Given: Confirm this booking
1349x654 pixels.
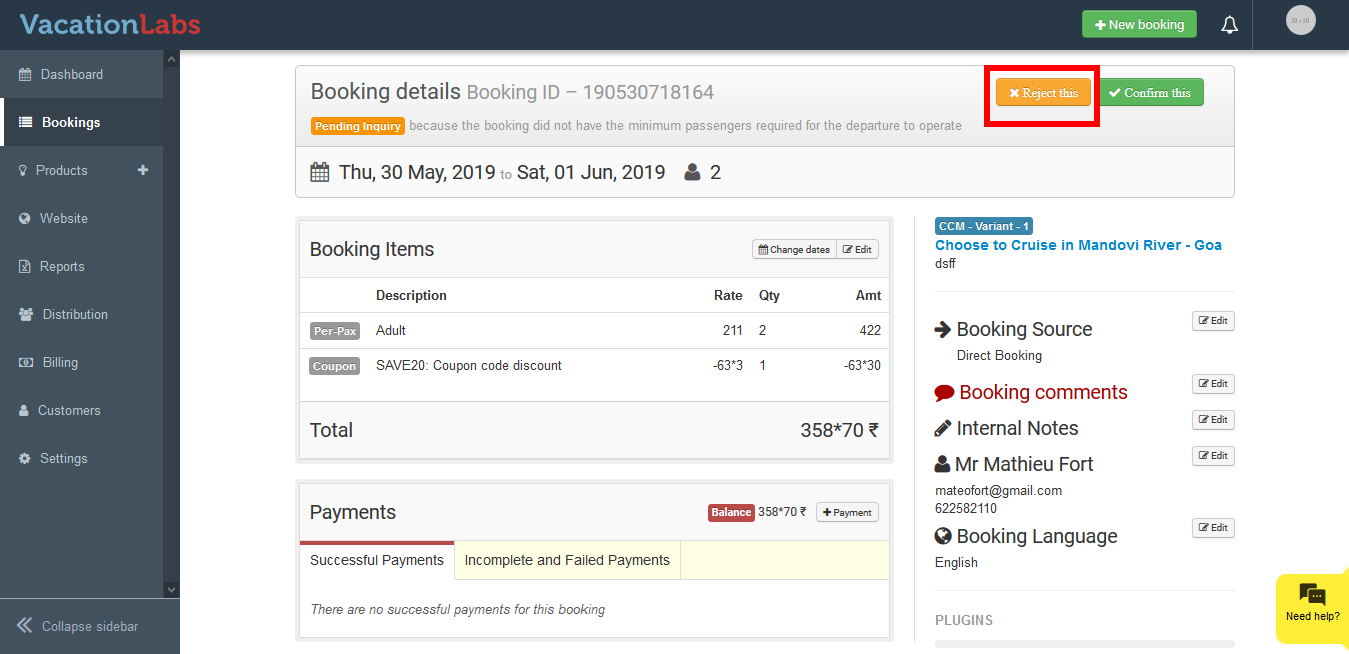Looking at the screenshot, I should pos(1151,93).
